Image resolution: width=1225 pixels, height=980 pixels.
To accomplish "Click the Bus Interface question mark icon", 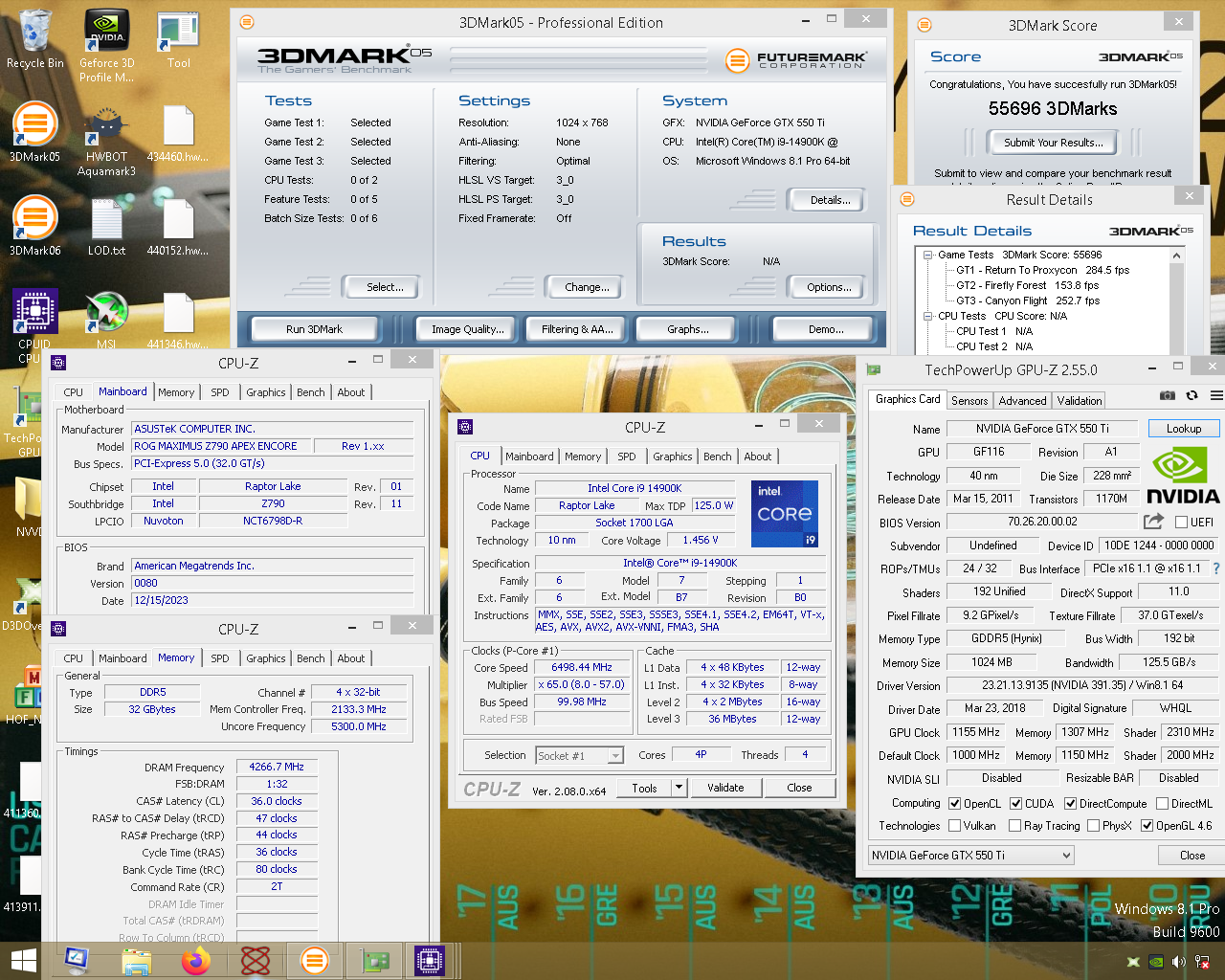I will [x=1216, y=568].
